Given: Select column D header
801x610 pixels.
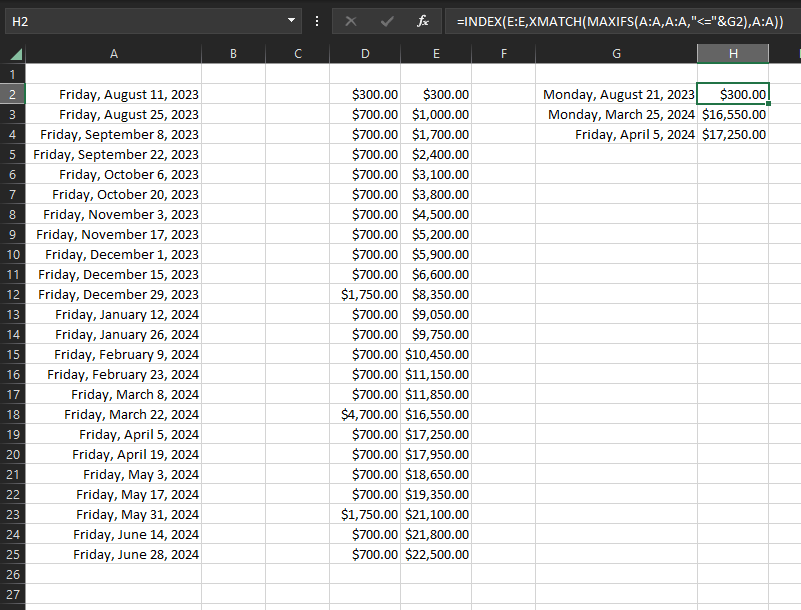Looking at the screenshot, I should (365, 54).
